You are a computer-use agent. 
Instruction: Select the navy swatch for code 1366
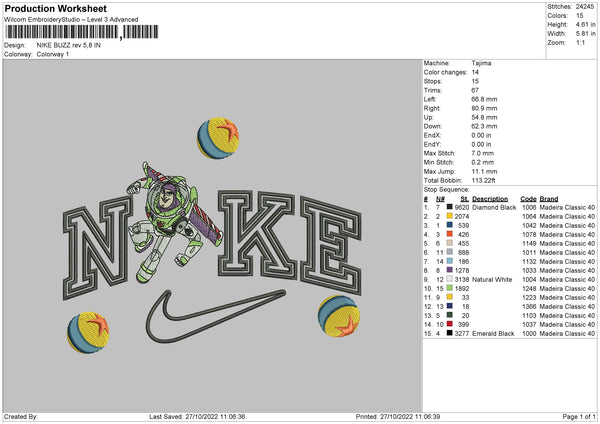click(x=450, y=306)
